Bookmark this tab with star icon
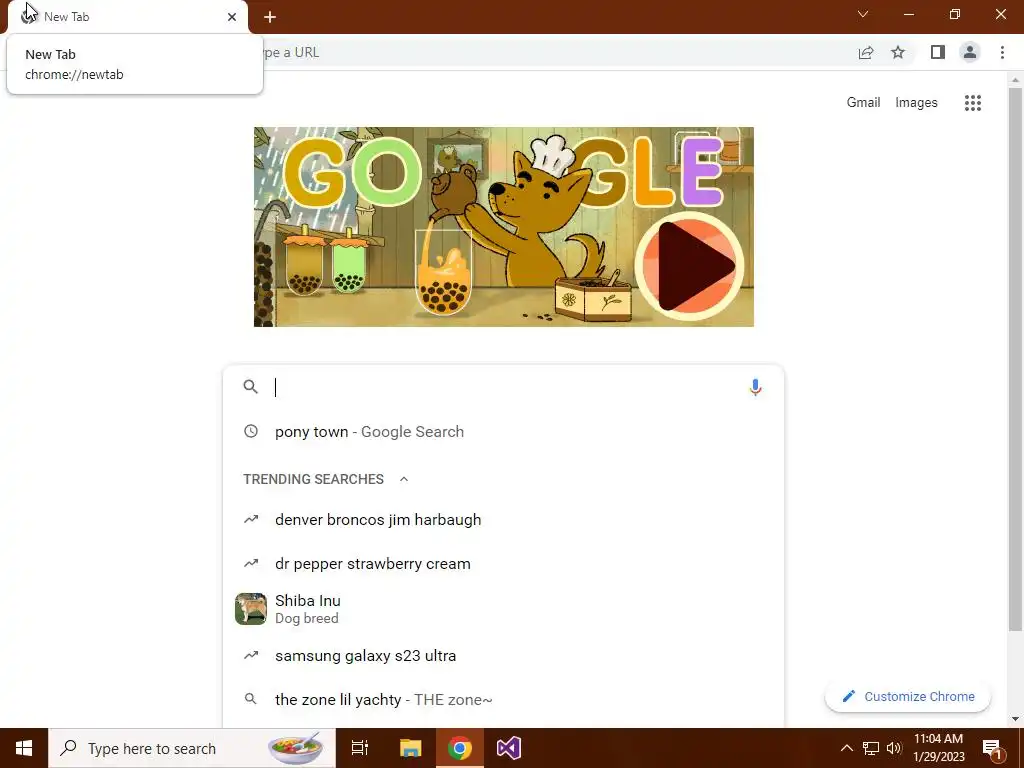Image resolution: width=1024 pixels, height=768 pixels. click(899, 52)
